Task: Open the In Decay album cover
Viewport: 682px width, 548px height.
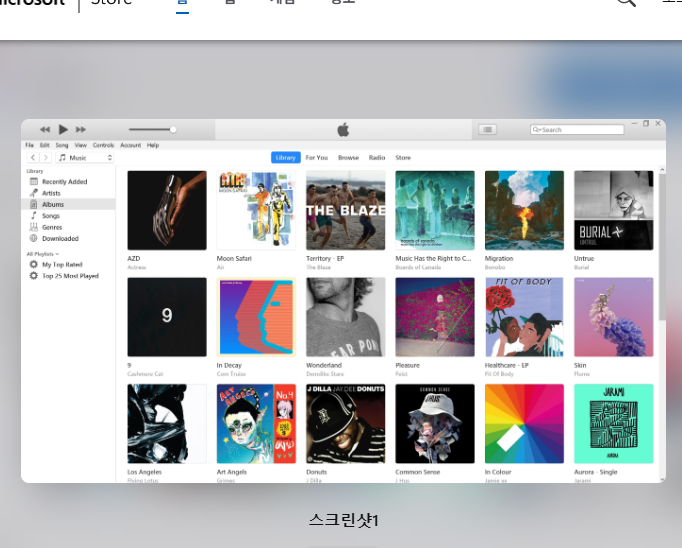Action: [x=256, y=317]
